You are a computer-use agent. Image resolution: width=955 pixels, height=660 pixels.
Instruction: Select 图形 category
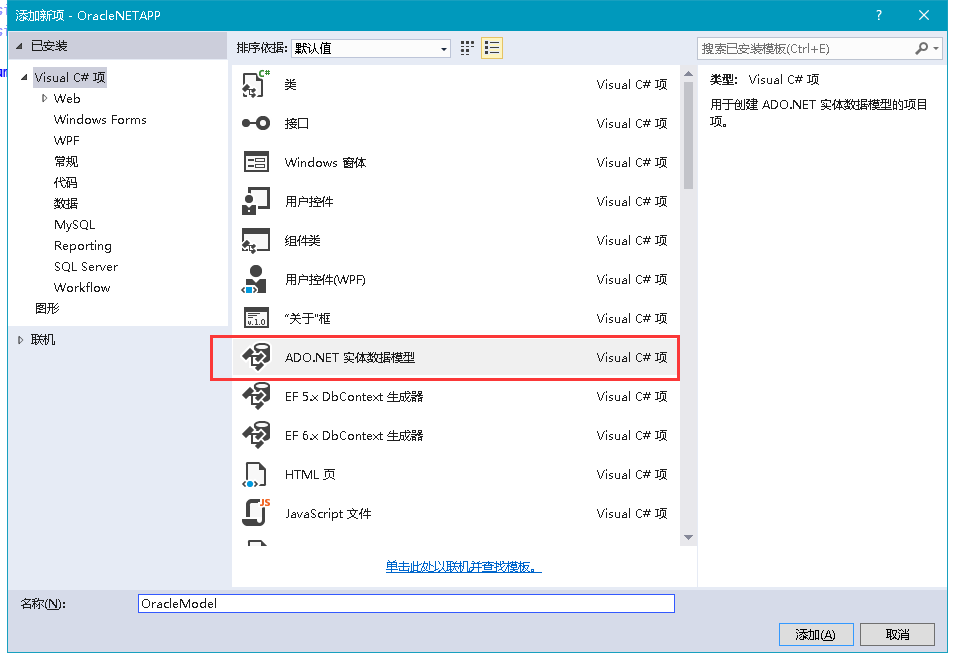coord(47,308)
